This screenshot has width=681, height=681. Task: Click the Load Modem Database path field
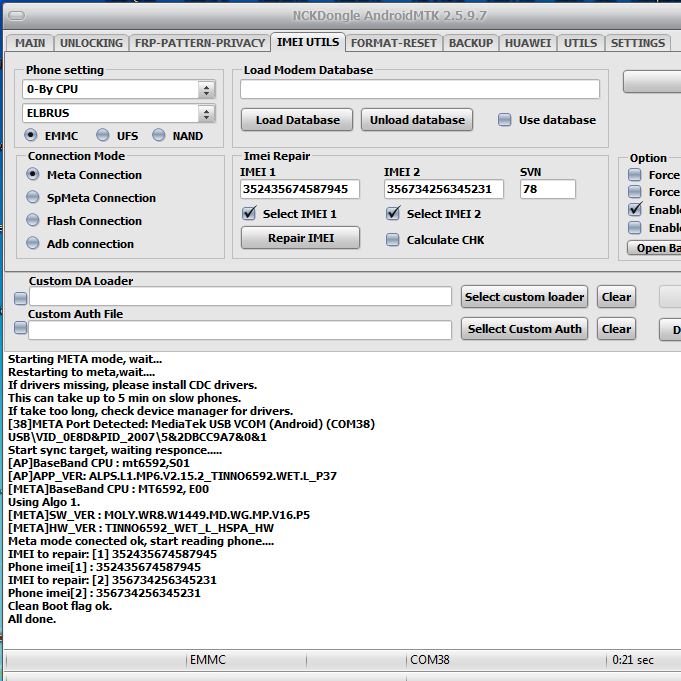[420, 89]
